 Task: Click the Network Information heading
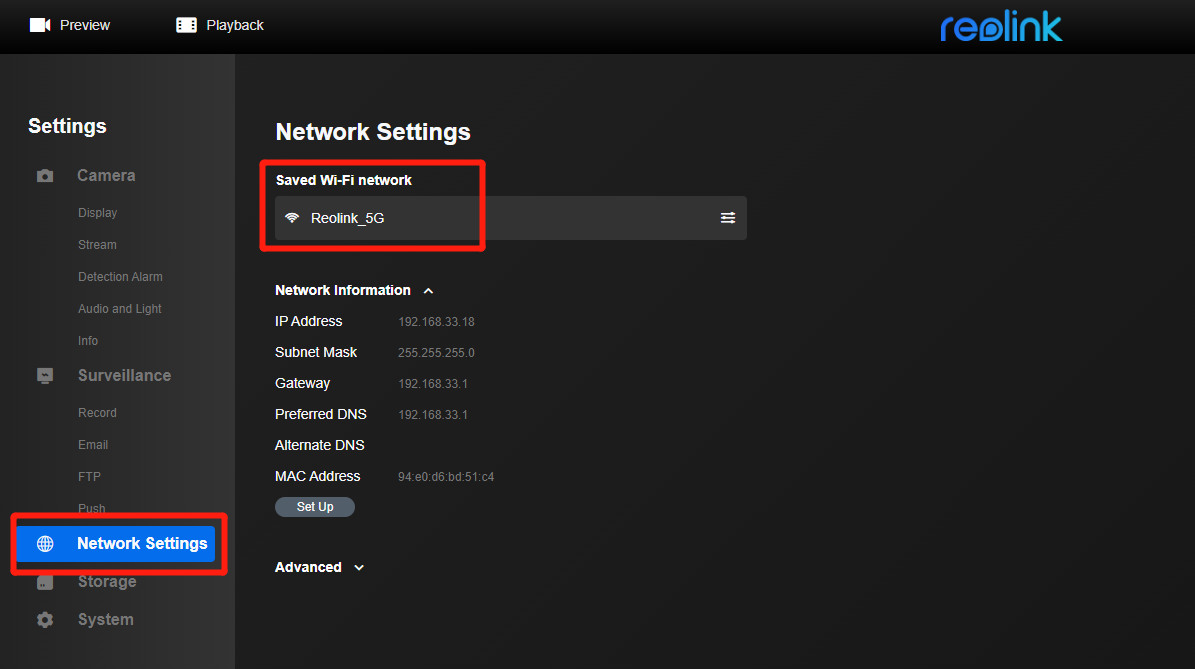[343, 290]
